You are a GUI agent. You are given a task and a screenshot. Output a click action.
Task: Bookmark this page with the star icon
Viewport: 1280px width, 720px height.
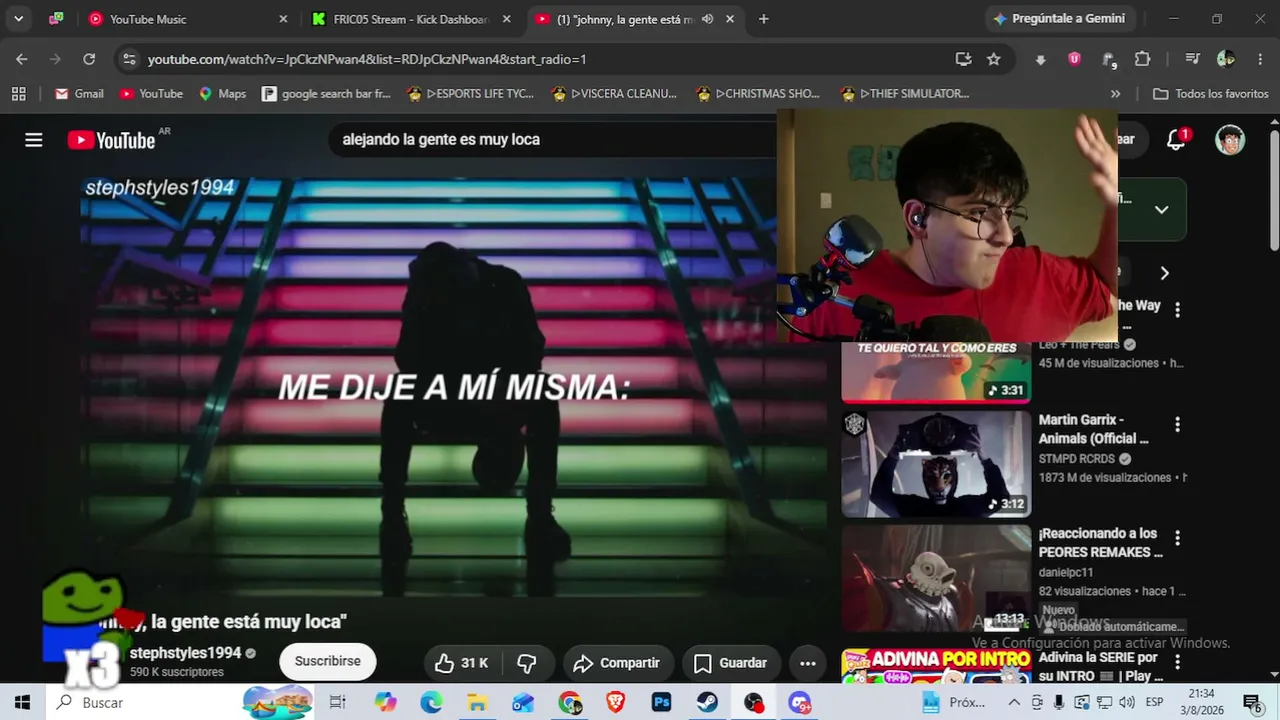click(993, 59)
